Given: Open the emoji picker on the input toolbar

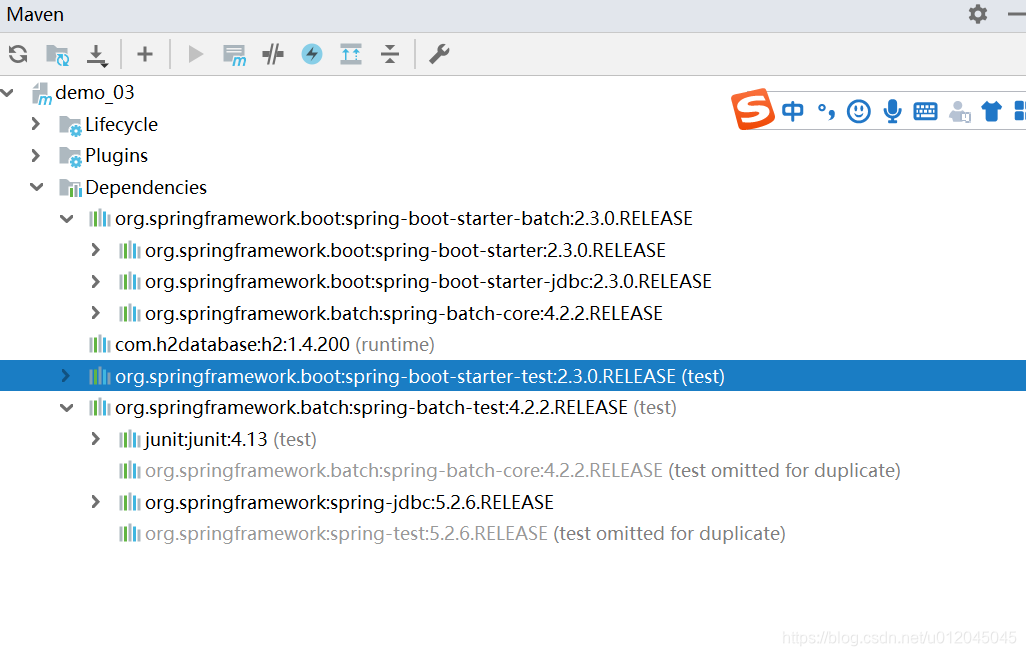Looking at the screenshot, I should 858,111.
